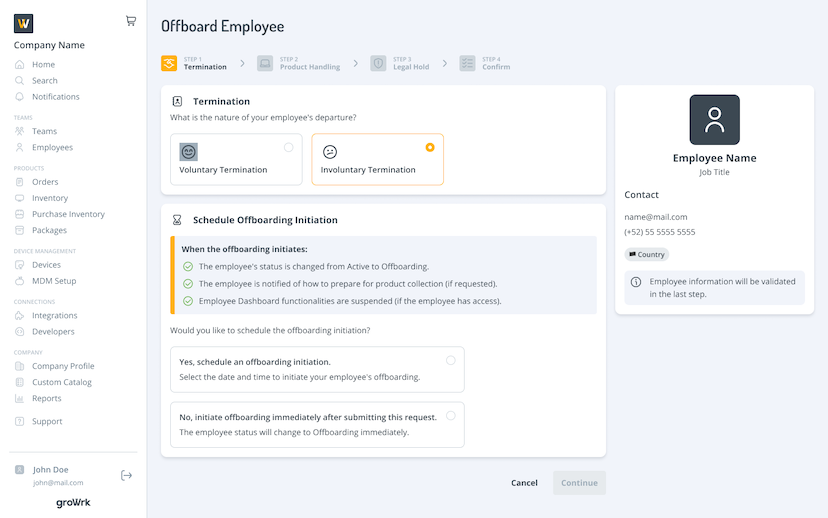Choose Yes, schedule an offboarding initiation
Screen dimensions: 828x518
[451, 360]
